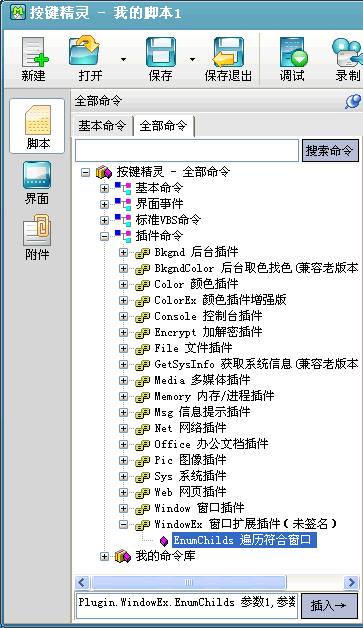This screenshot has height=628, width=363.
Task: Click the left arrow of horizontal scrollbar
Action: click(82, 582)
